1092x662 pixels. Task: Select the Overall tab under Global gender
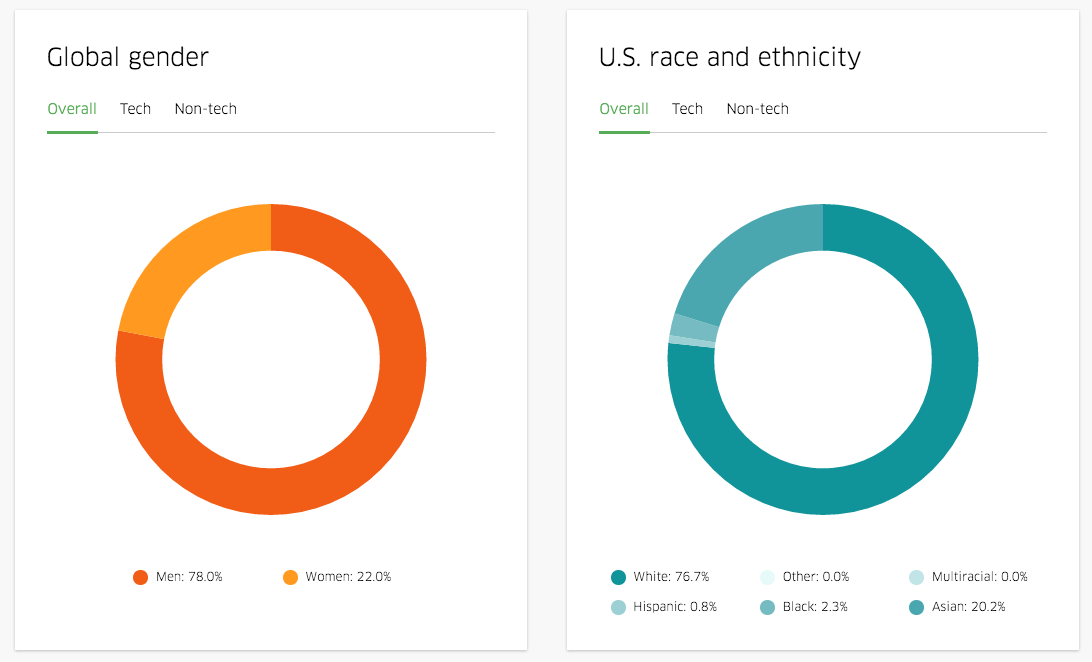tap(72, 109)
